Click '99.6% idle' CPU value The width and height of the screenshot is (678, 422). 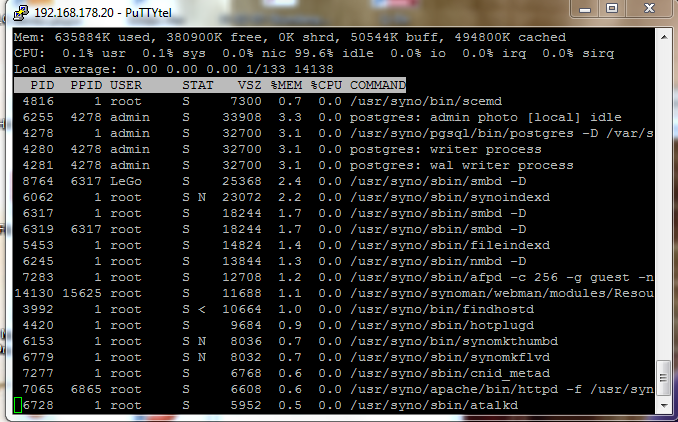[334, 54]
